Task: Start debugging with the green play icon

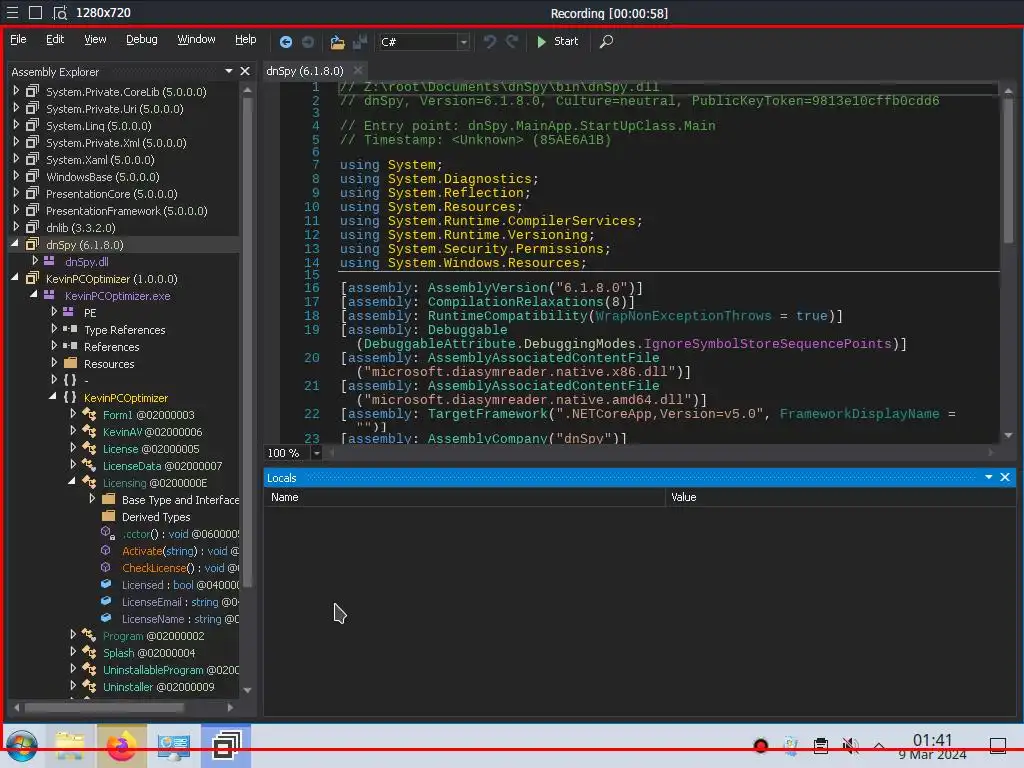Action: [541, 42]
